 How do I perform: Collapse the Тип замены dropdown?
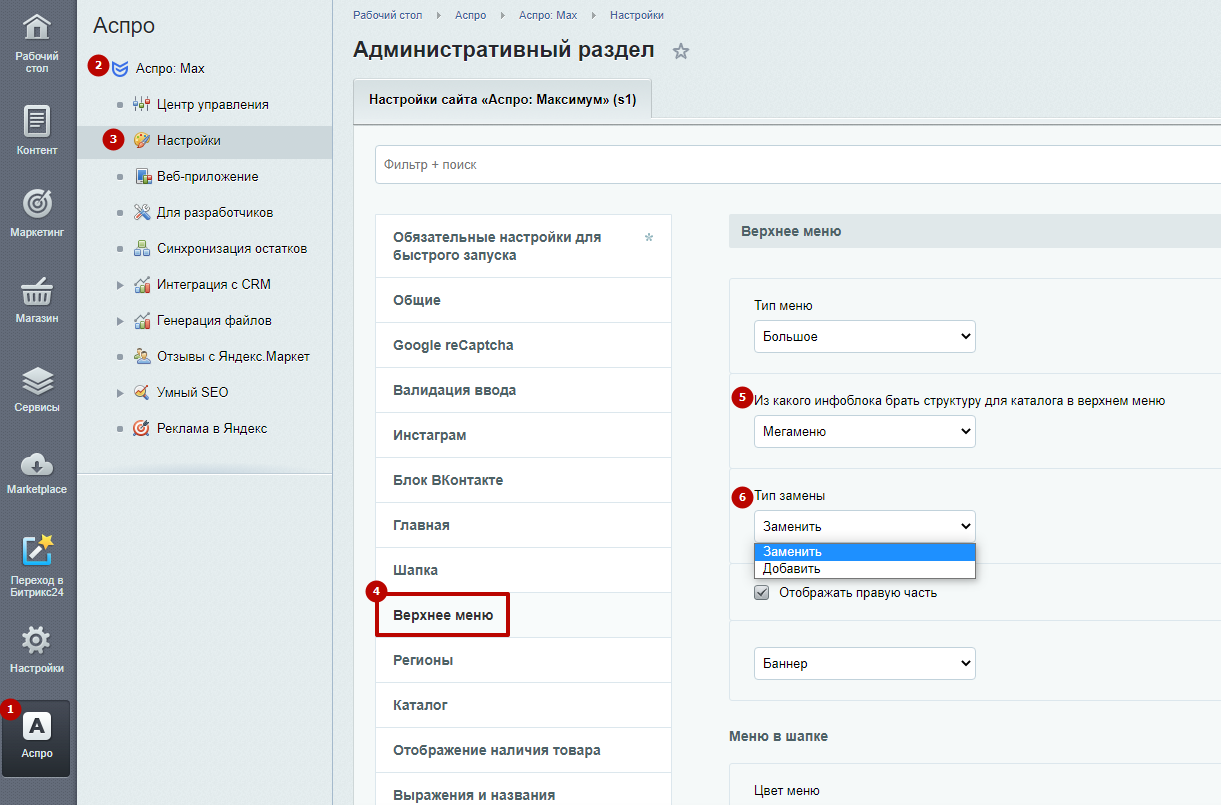(x=865, y=526)
